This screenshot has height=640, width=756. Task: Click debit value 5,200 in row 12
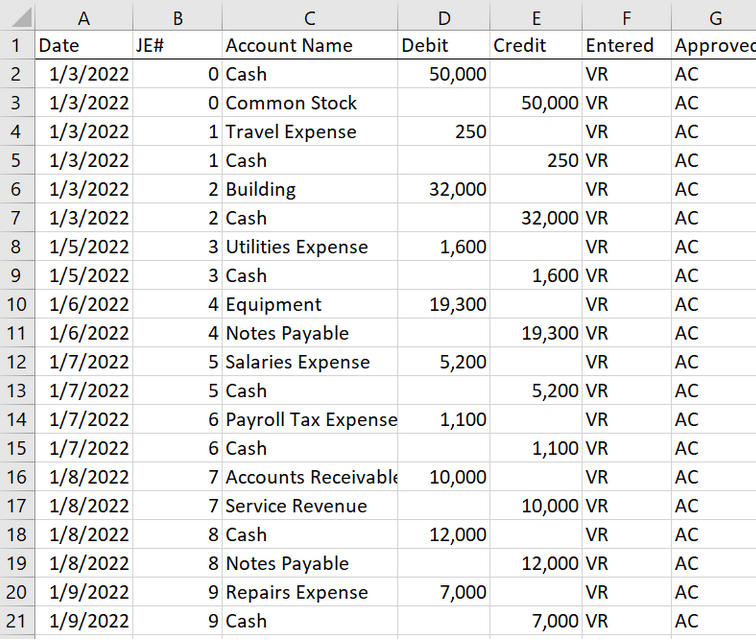coord(444,362)
